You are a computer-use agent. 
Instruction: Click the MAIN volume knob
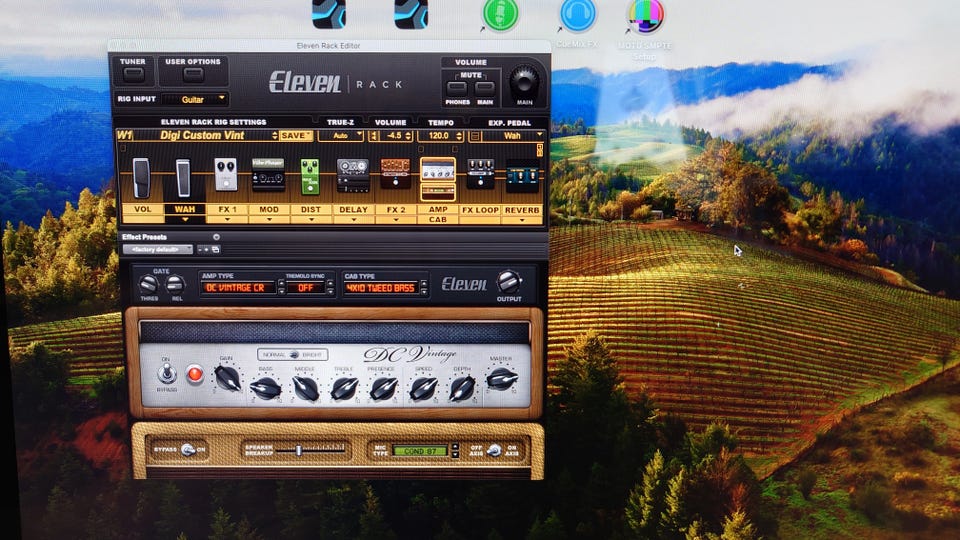(524, 81)
